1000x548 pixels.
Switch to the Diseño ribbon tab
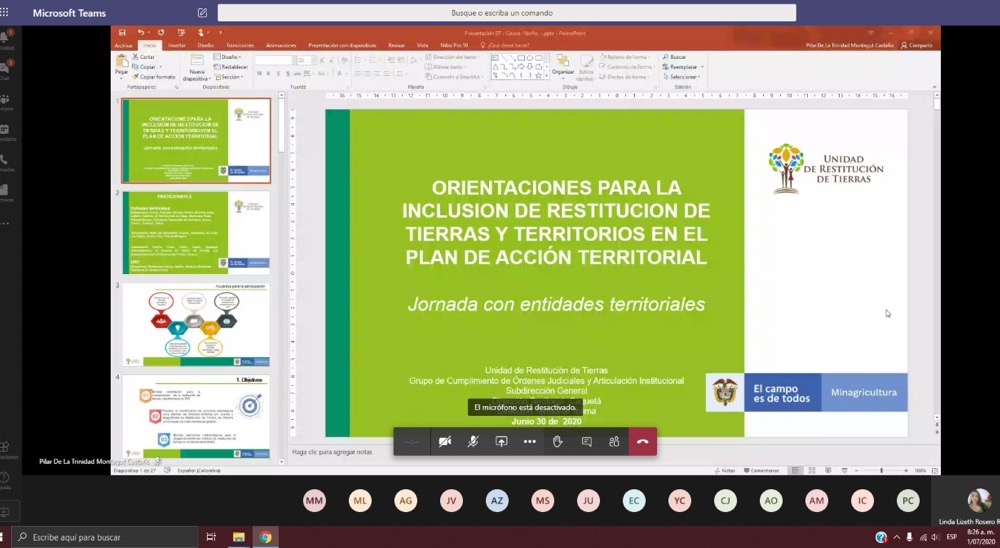205,45
